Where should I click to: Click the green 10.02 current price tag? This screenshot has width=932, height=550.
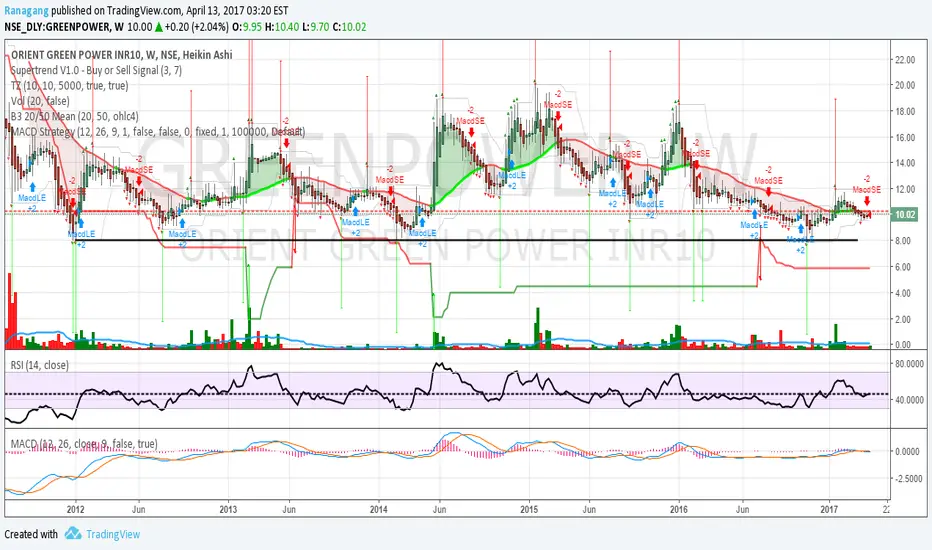904,215
